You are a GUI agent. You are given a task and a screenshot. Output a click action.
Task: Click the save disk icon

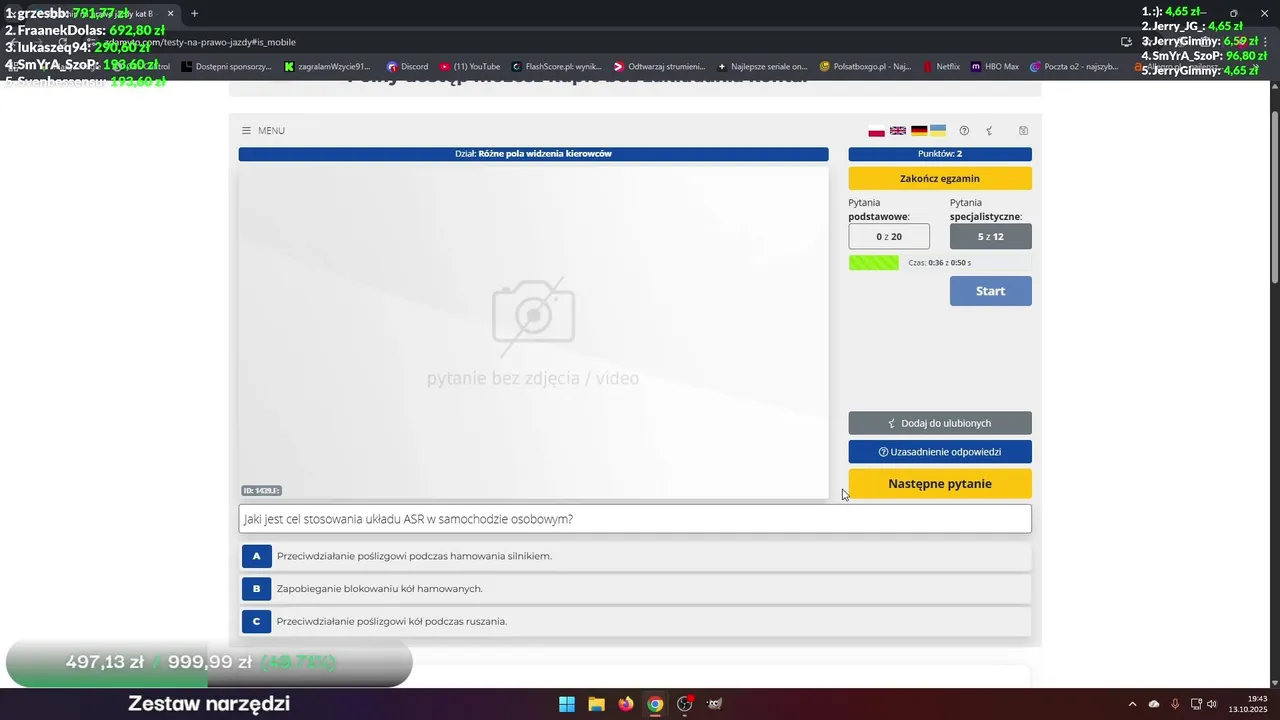1023,131
